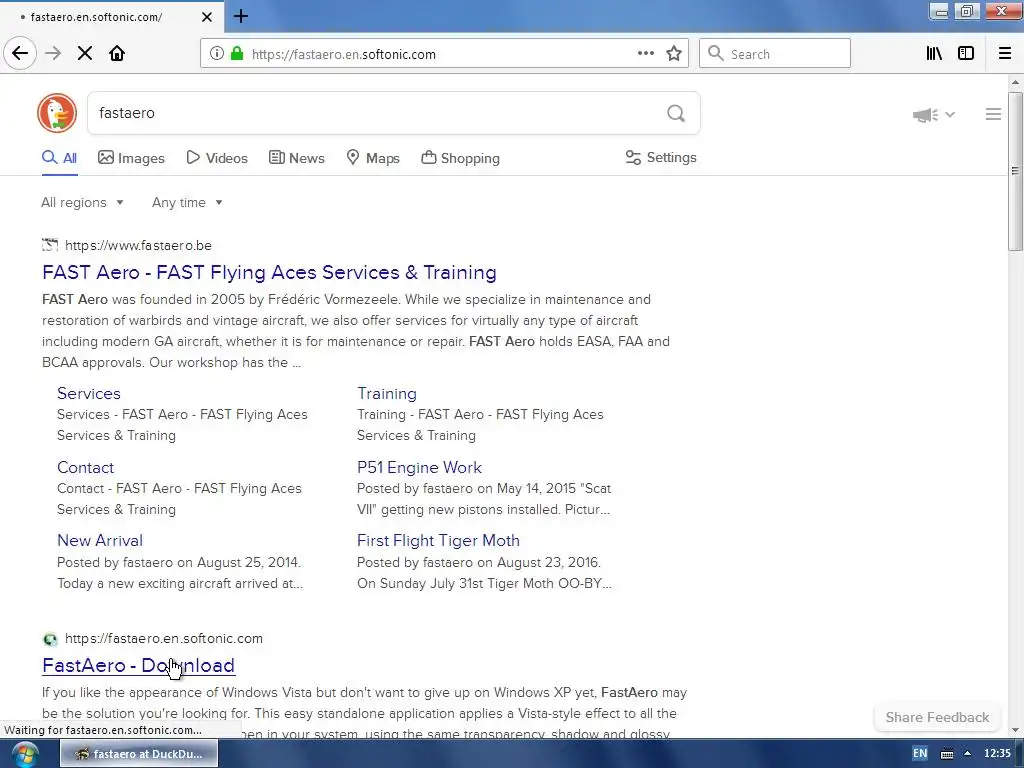Focus the Firefox Search box
This screenshot has width=1024, height=768.
coord(775,54)
